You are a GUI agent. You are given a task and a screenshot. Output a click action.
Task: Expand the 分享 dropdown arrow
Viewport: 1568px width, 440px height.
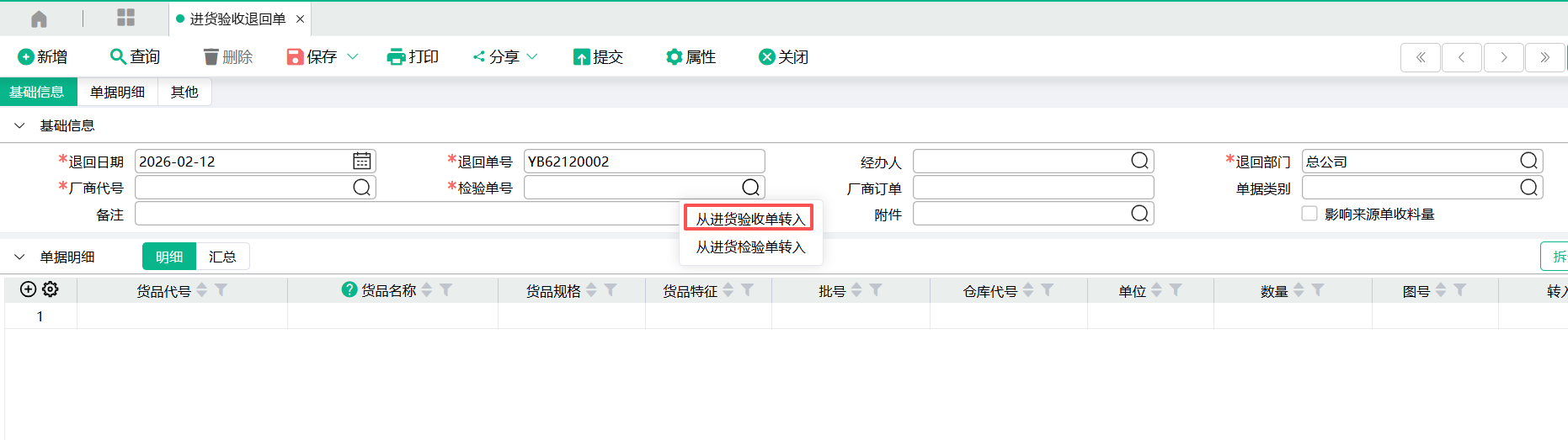point(532,57)
